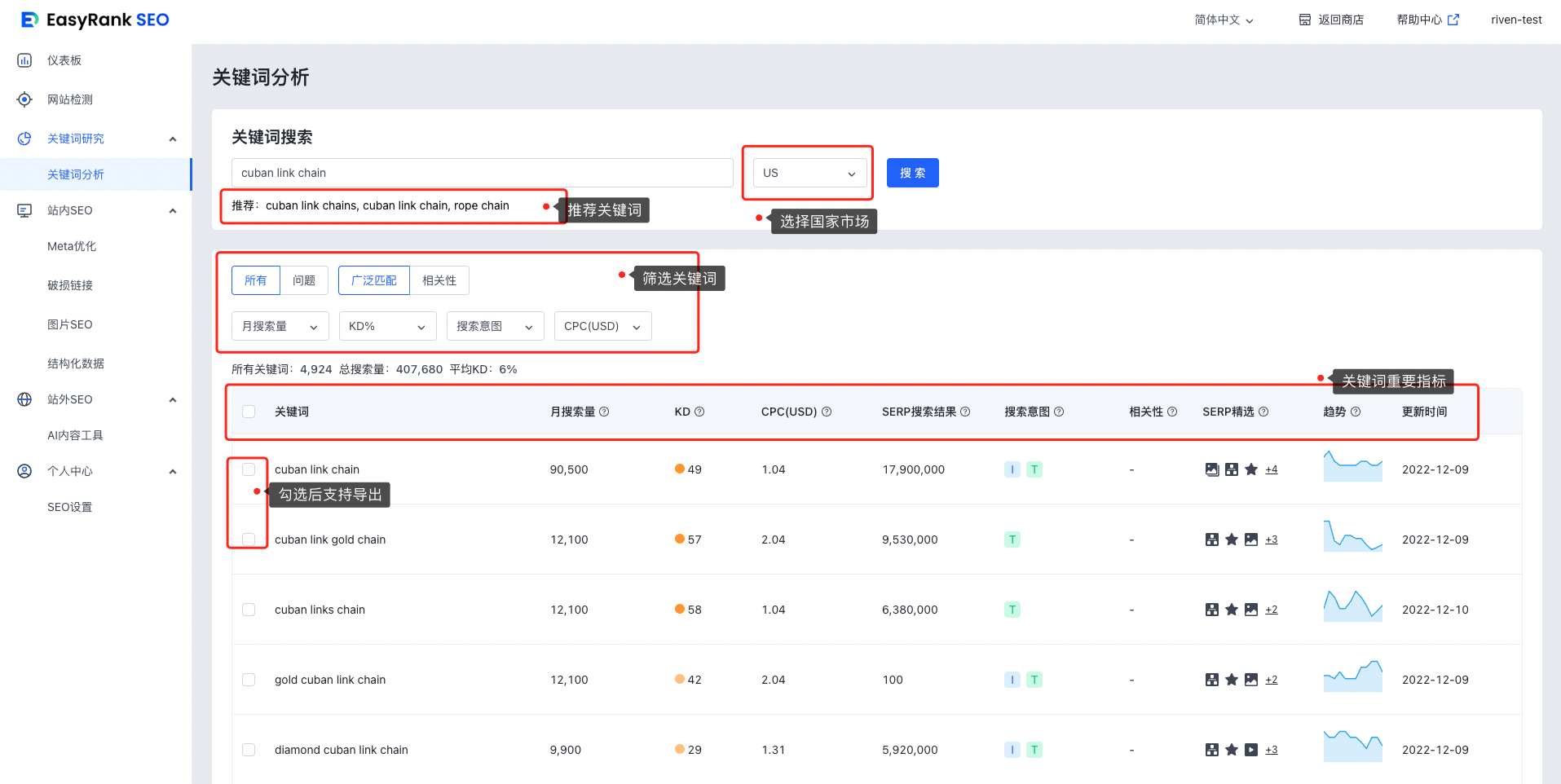
Task: Check the cuban link chain row checkbox
Action: pyautogui.click(x=249, y=469)
